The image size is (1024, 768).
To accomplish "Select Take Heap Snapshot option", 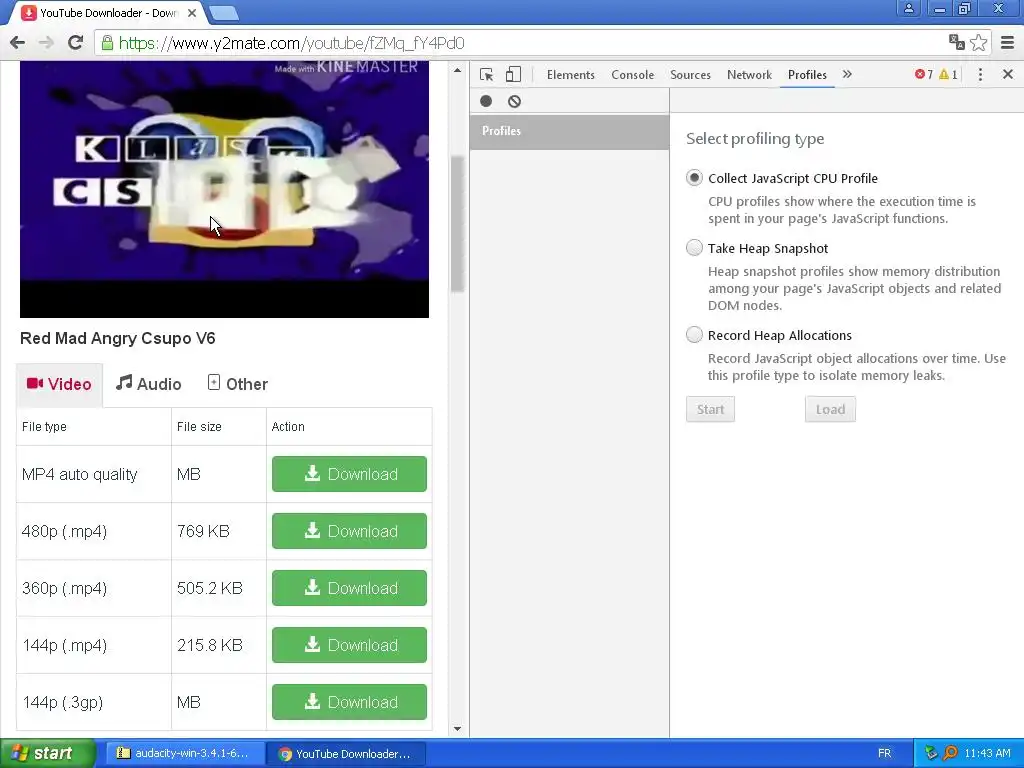I will pyautogui.click(x=694, y=248).
